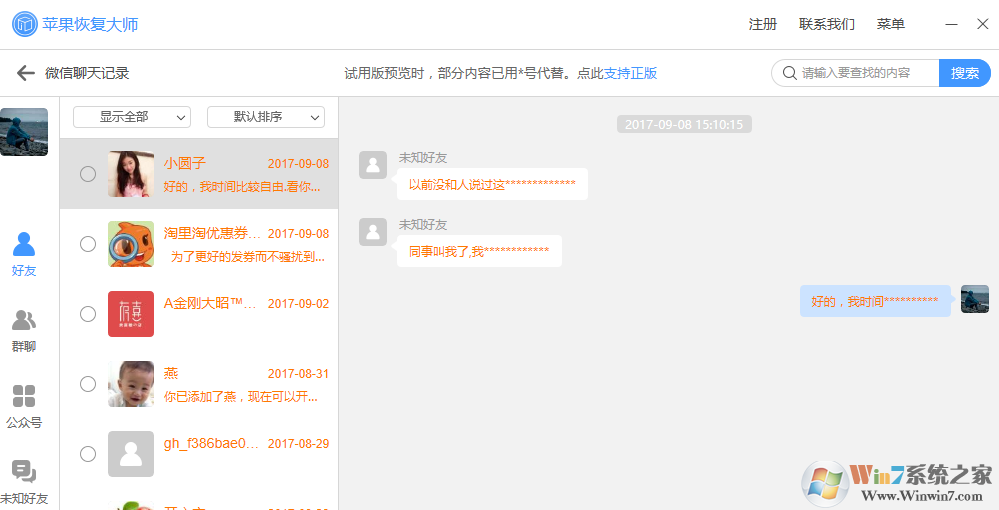999x510 pixels.
Task: Click the 支持正版 link
Action: [630, 73]
